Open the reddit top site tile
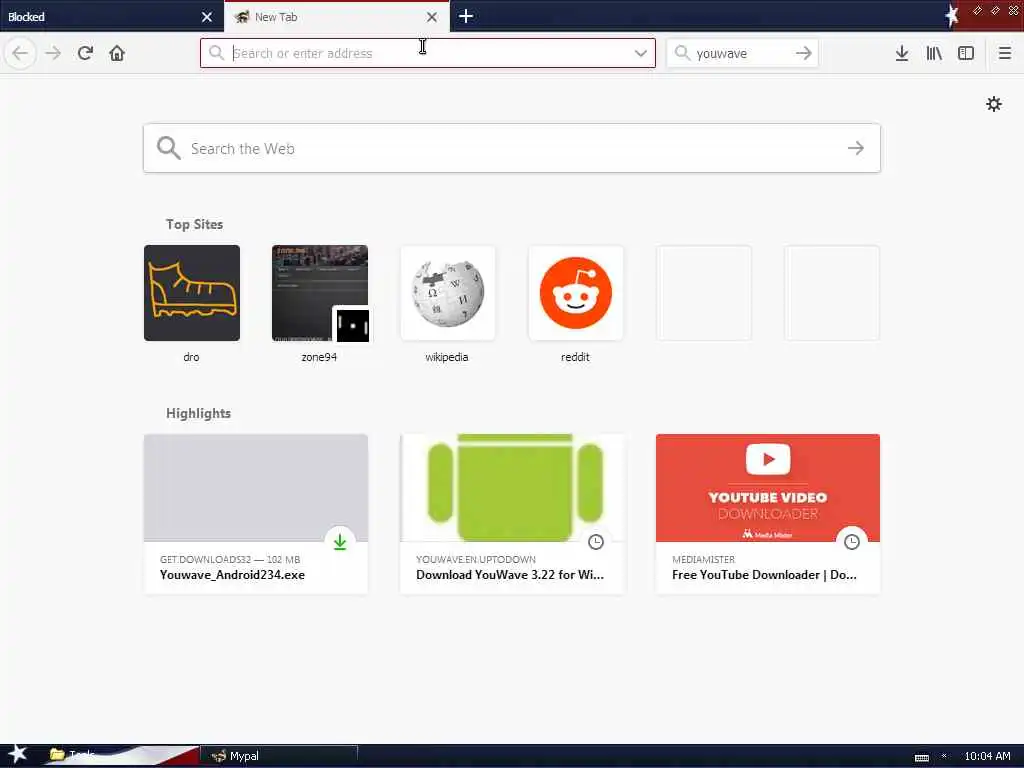Image resolution: width=1024 pixels, height=768 pixels. pyautogui.click(x=576, y=293)
